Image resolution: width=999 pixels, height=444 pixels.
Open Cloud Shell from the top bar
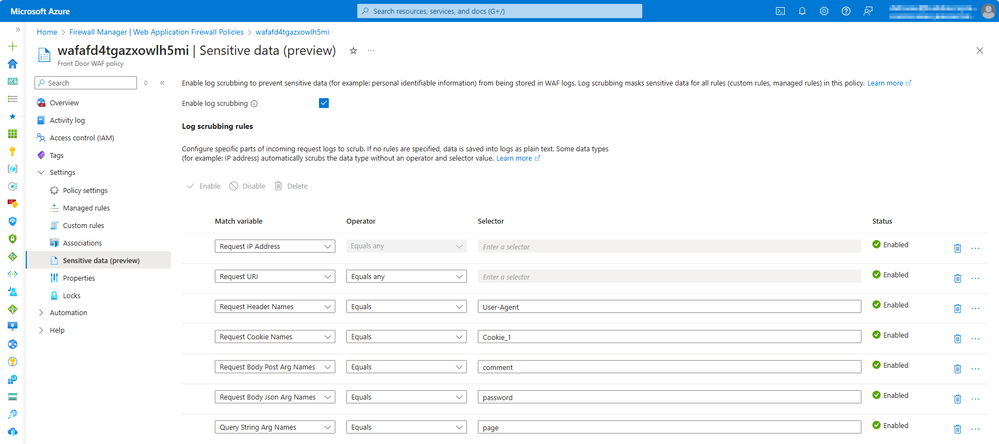[x=780, y=11]
